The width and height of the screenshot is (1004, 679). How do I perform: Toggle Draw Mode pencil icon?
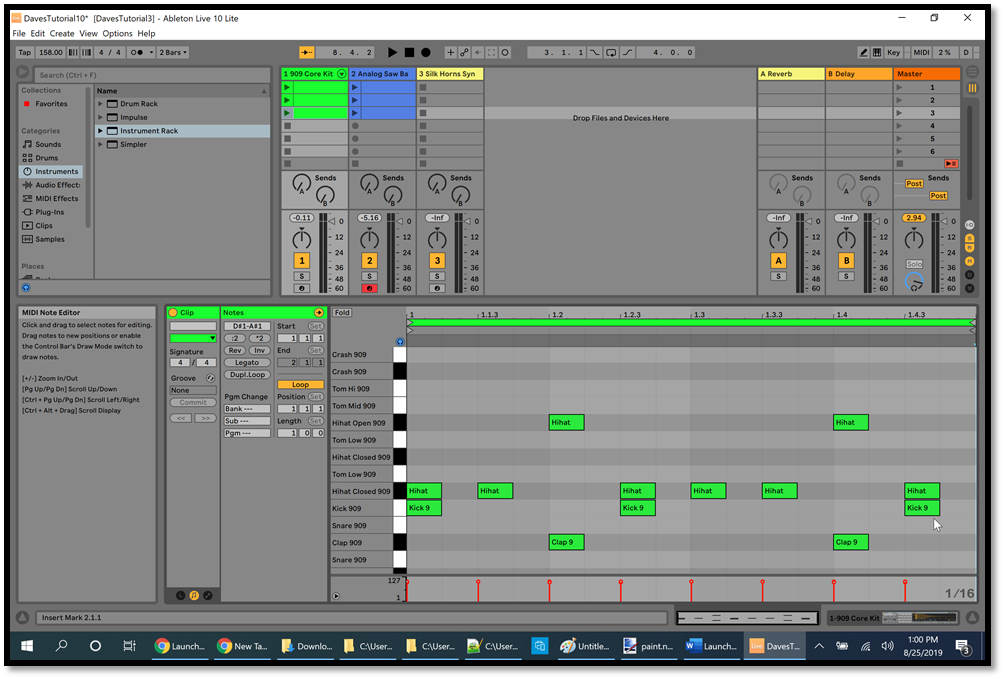tap(863, 53)
